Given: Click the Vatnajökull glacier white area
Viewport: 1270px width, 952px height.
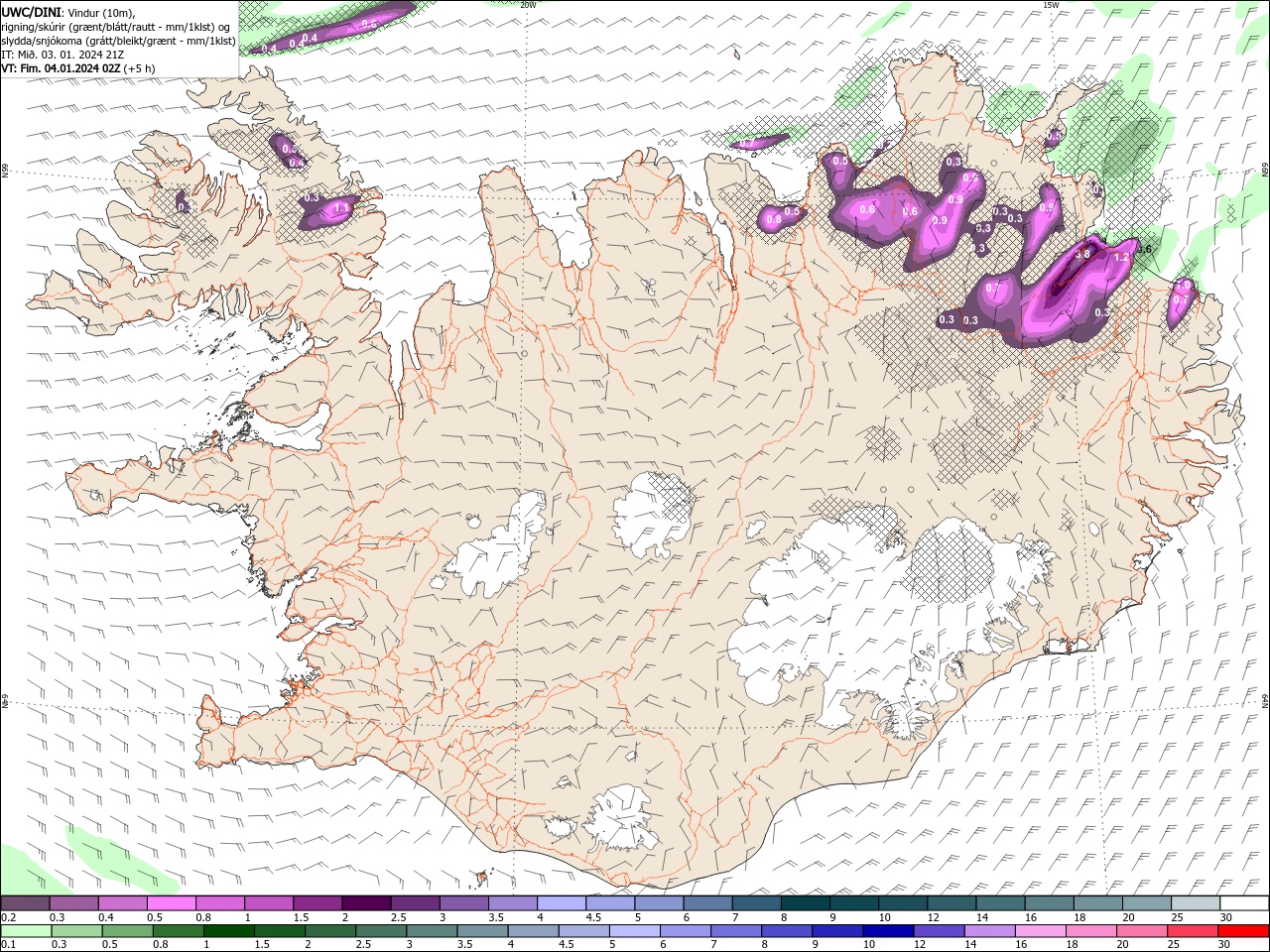Looking at the screenshot, I should (x=843, y=615).
